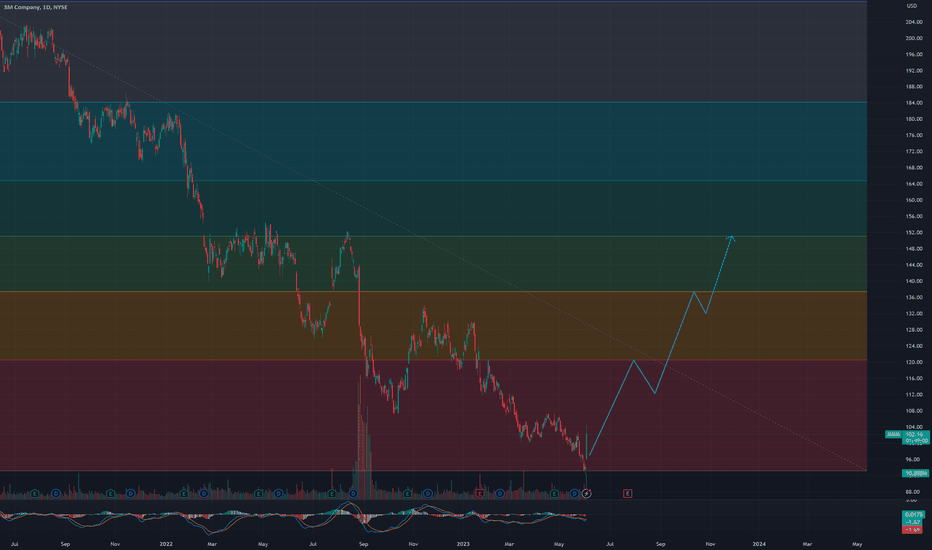The image size is (932, 550).
Task: Select the earnings marker just before Nov 2022
Action: (x=408, y=494)
